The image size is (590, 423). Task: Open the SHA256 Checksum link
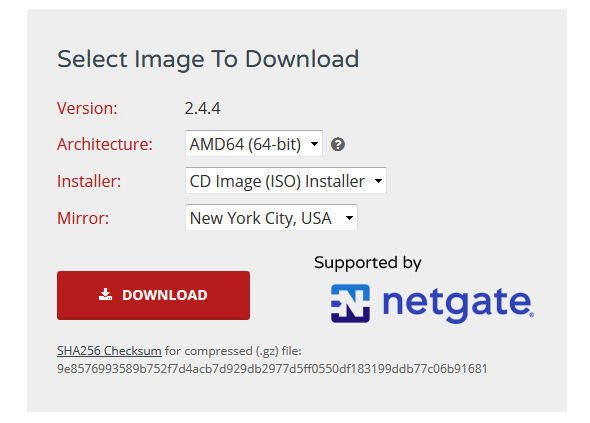tap(109, 351)
